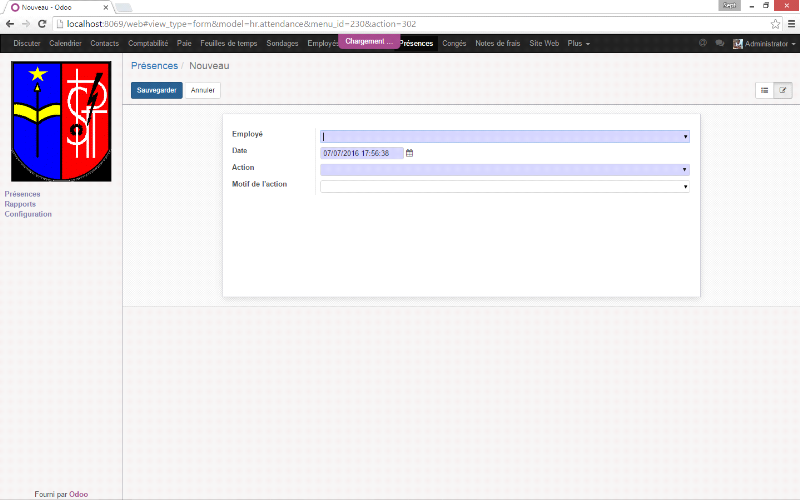The height and width of the screenshot is (500, 800).
Task: Open the Discuter menu
Action: point(27,43)
